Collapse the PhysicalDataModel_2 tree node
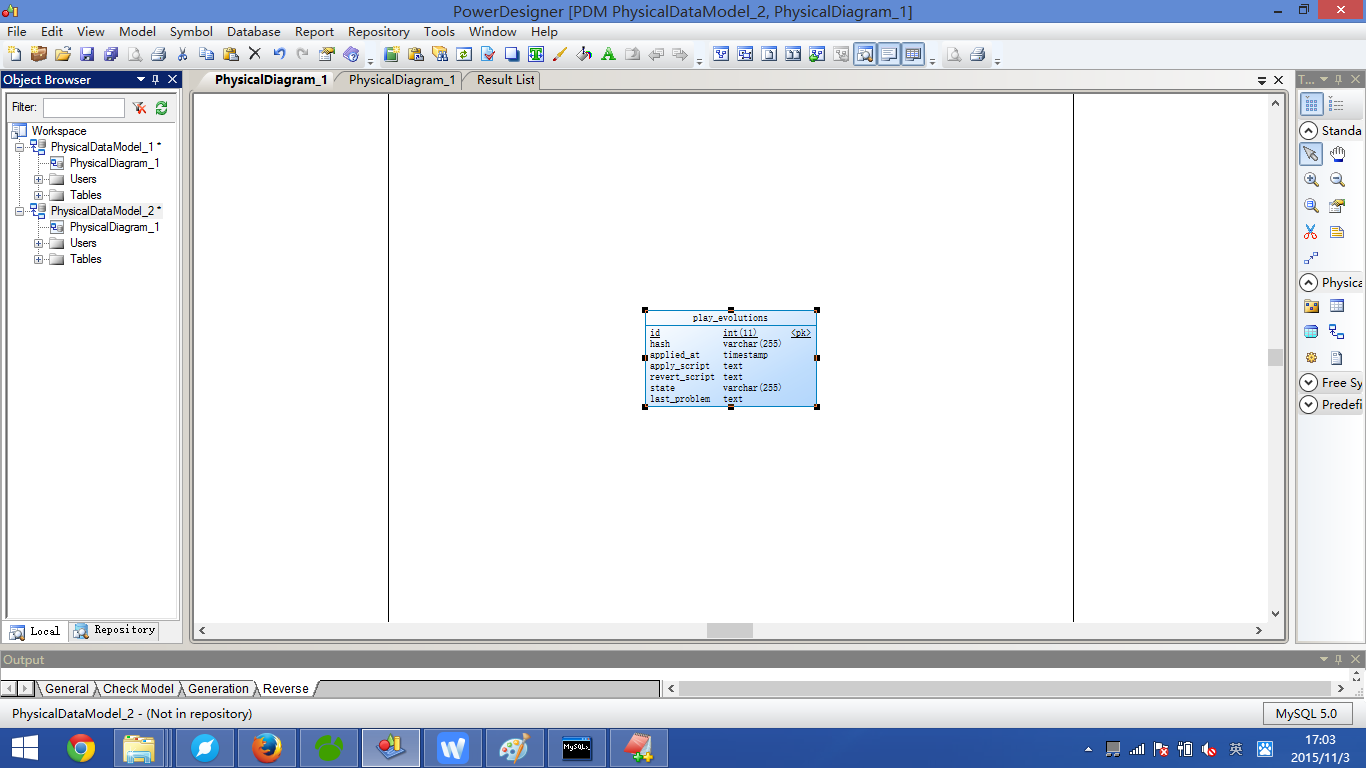Image resolution: width=1366 pixels, height=768 pixels. pos(19,211)
